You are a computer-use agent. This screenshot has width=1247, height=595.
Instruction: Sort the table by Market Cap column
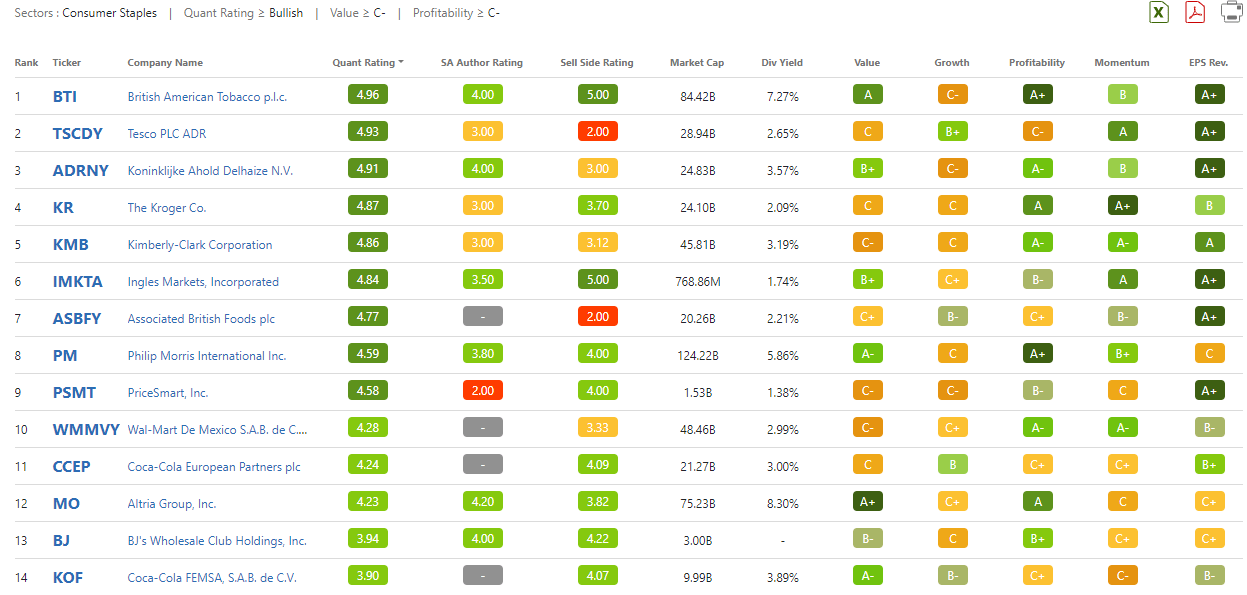[695, 63]
